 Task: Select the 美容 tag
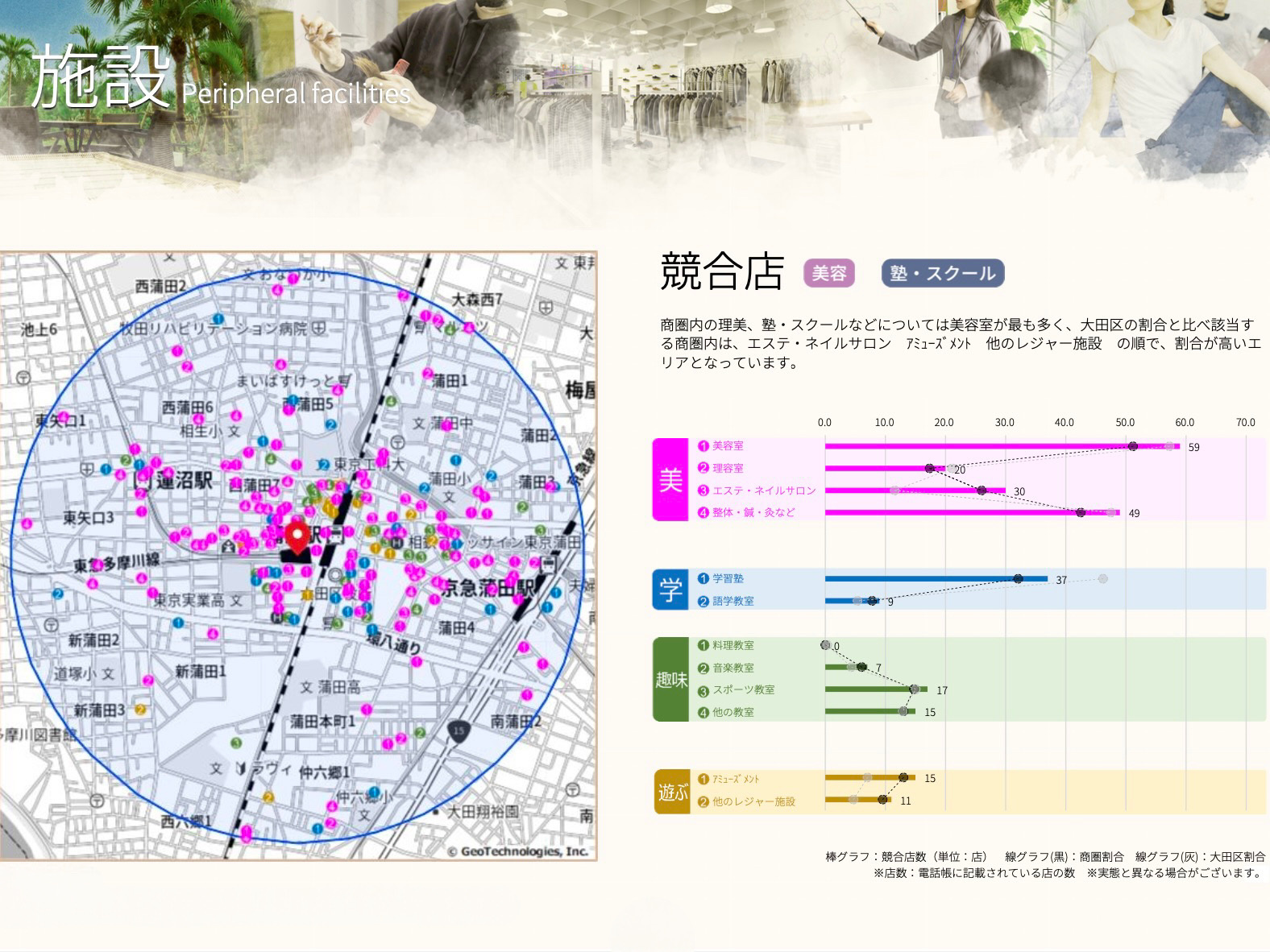(x=828, y=274)
